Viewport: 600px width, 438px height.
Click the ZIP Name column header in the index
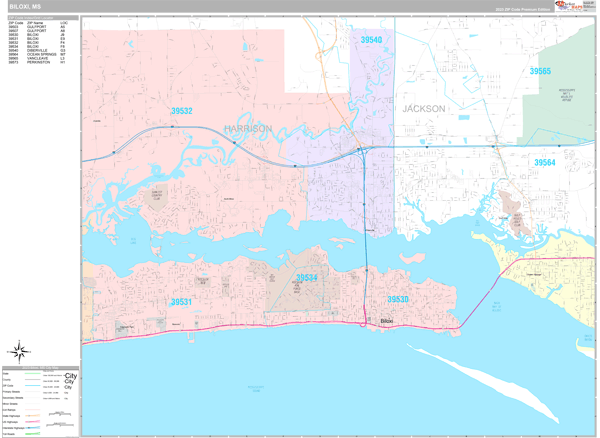tap(35, 23)
